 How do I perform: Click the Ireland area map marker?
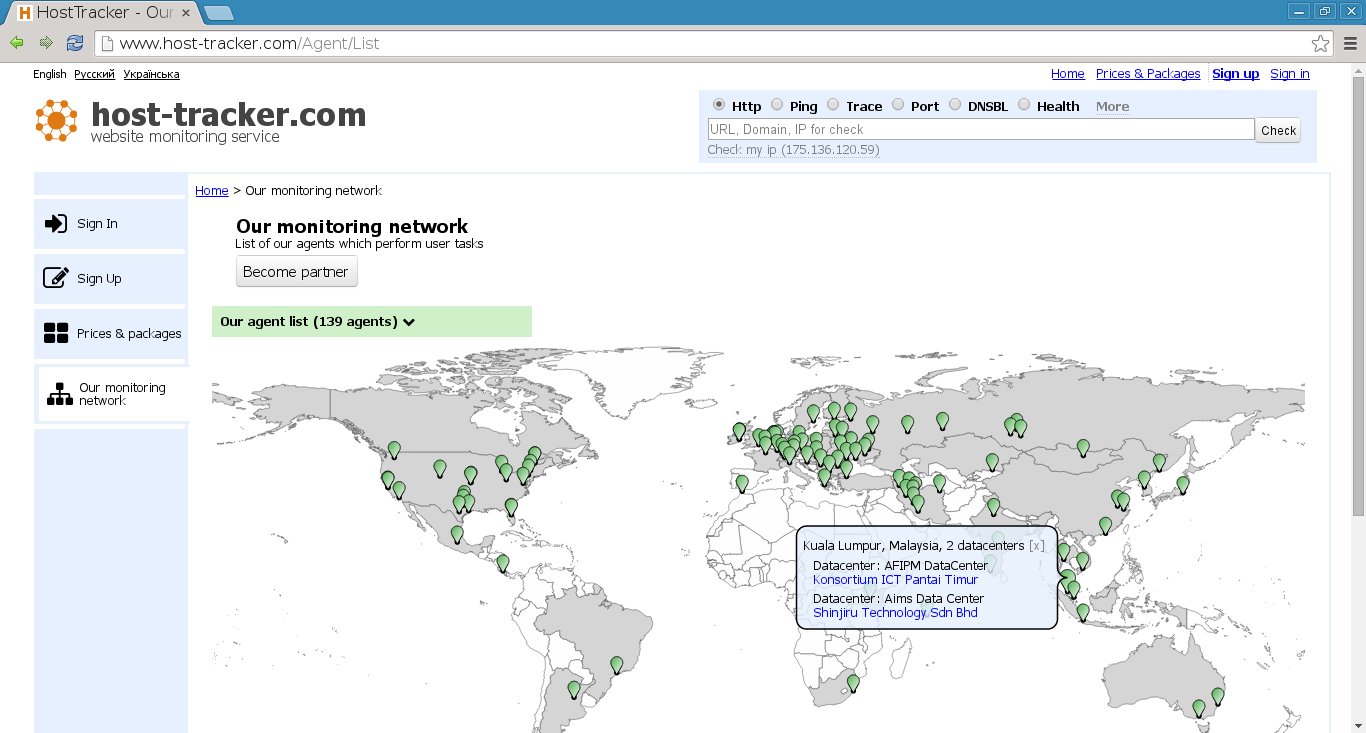(739, 433)
